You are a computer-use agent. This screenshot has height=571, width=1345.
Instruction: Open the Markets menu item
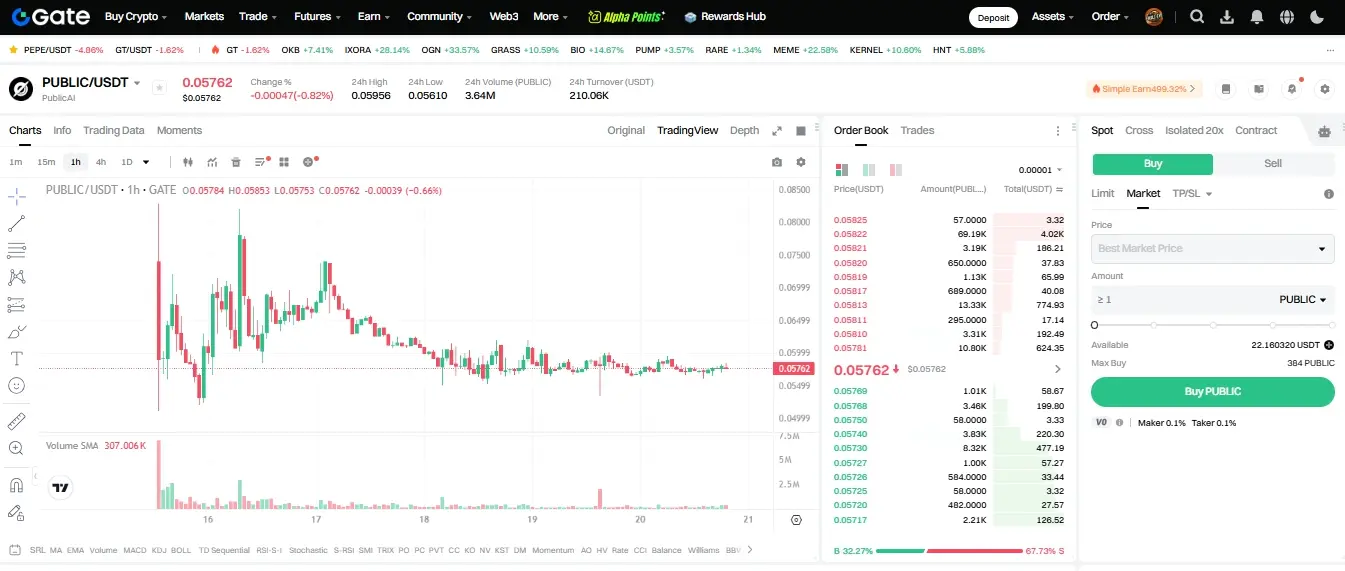pyautogui.click(x=204, y=17)
